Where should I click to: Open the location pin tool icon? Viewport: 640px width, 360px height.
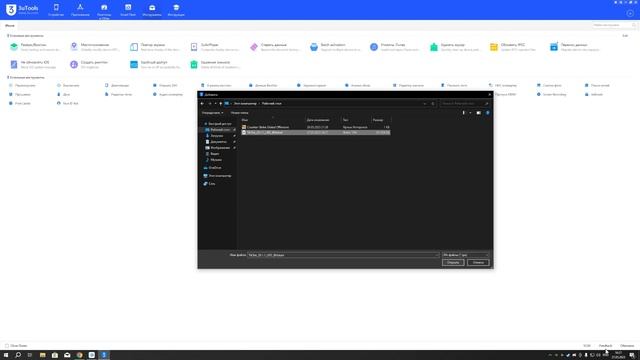coord(74,47)
